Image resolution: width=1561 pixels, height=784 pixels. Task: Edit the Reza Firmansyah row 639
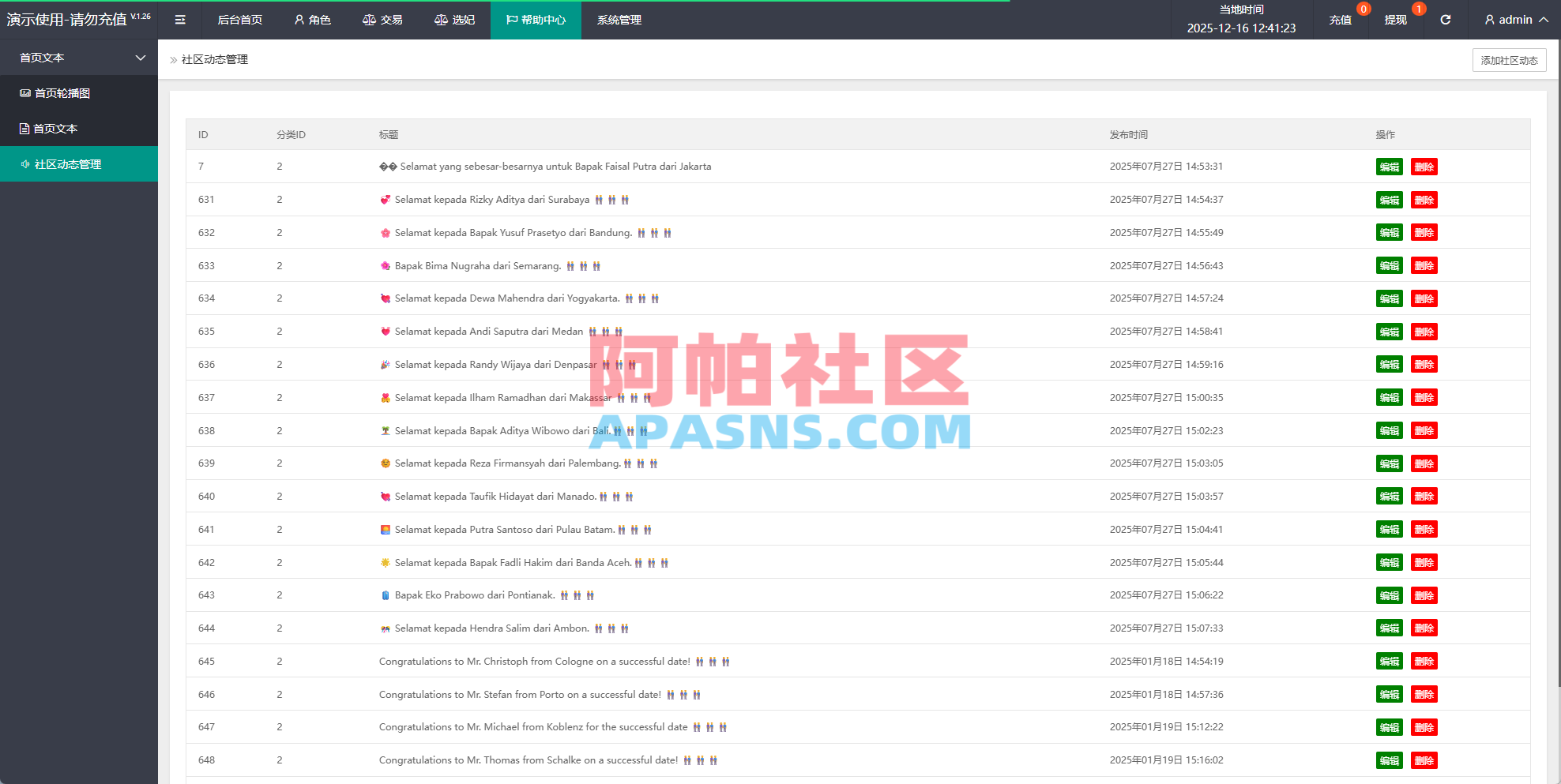1390,463
